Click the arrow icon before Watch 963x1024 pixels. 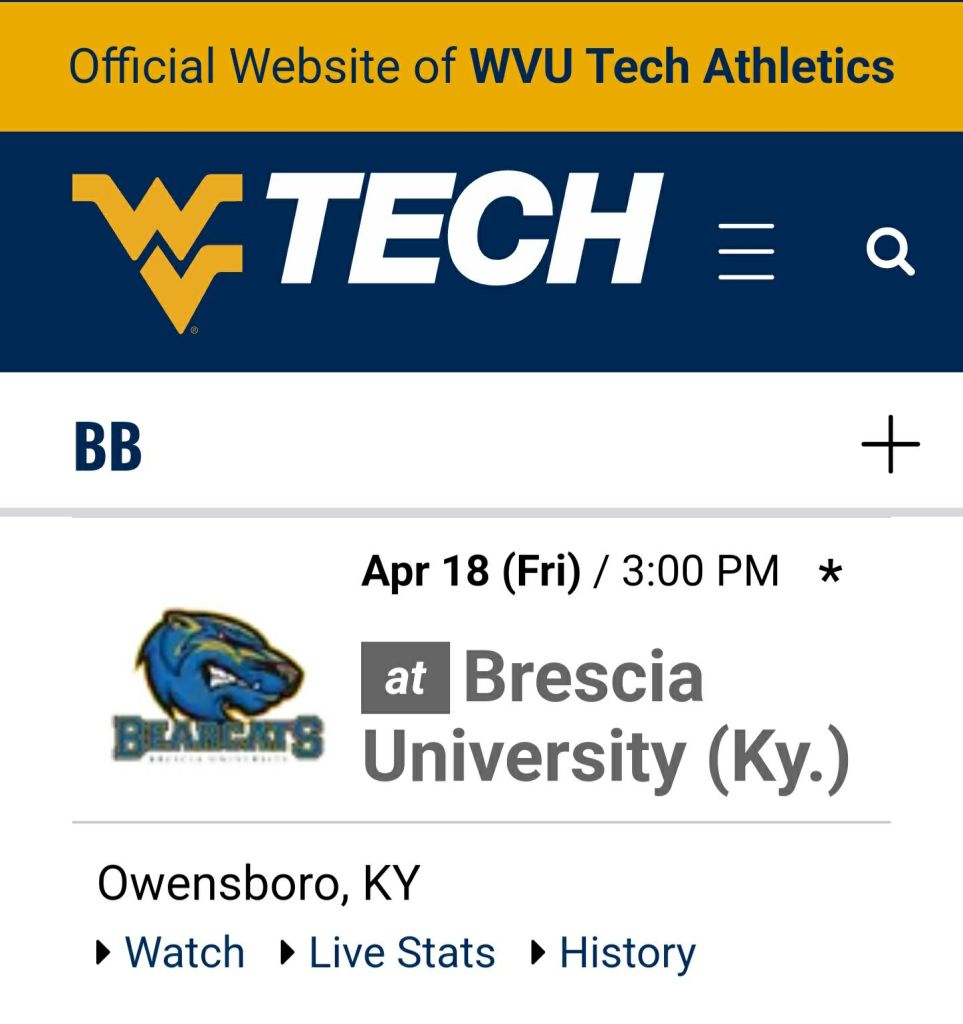pos(104,953)
